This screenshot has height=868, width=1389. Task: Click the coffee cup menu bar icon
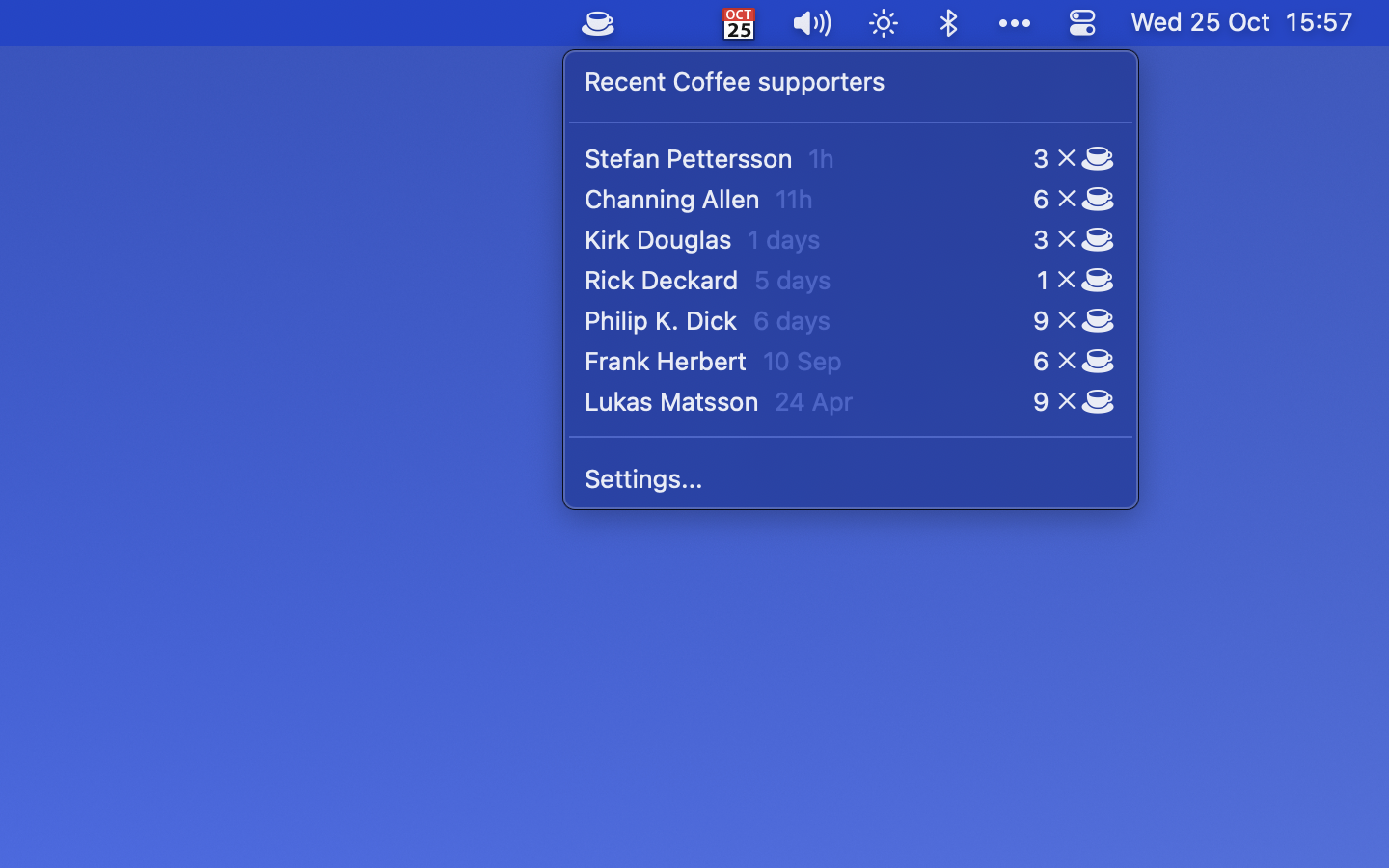pyautogui.click(x=598, y=23)
